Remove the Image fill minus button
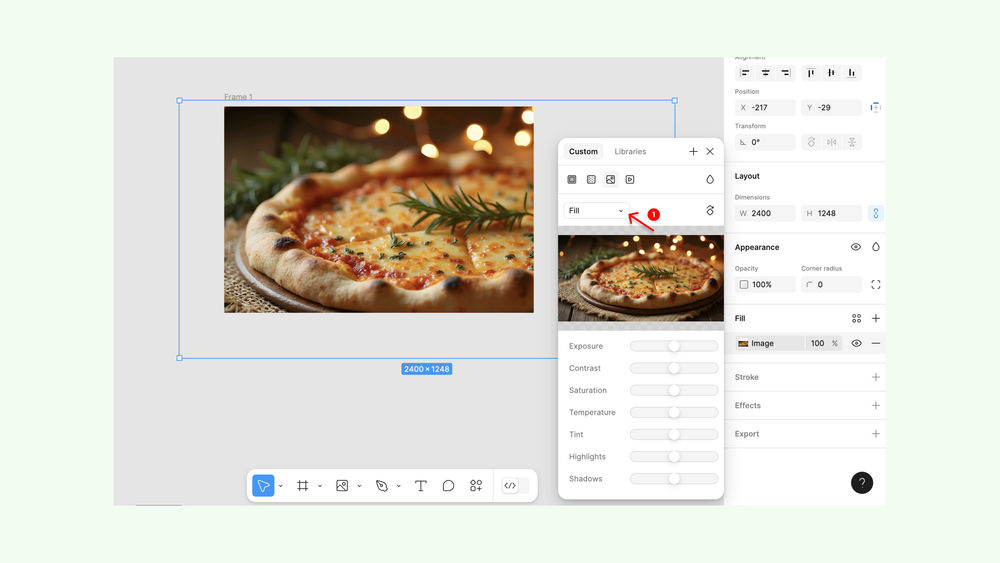The height and width of the screenshot is (563, 1000). click(x=876, y=344)
